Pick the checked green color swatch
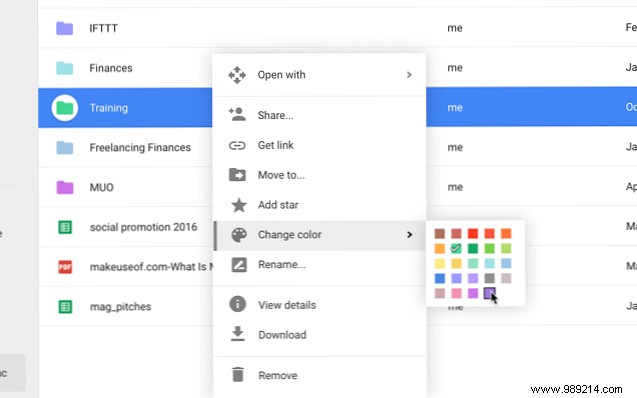 coord(456,249)
